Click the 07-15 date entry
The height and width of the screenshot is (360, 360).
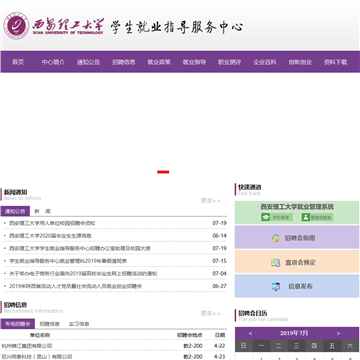point(219,261)
